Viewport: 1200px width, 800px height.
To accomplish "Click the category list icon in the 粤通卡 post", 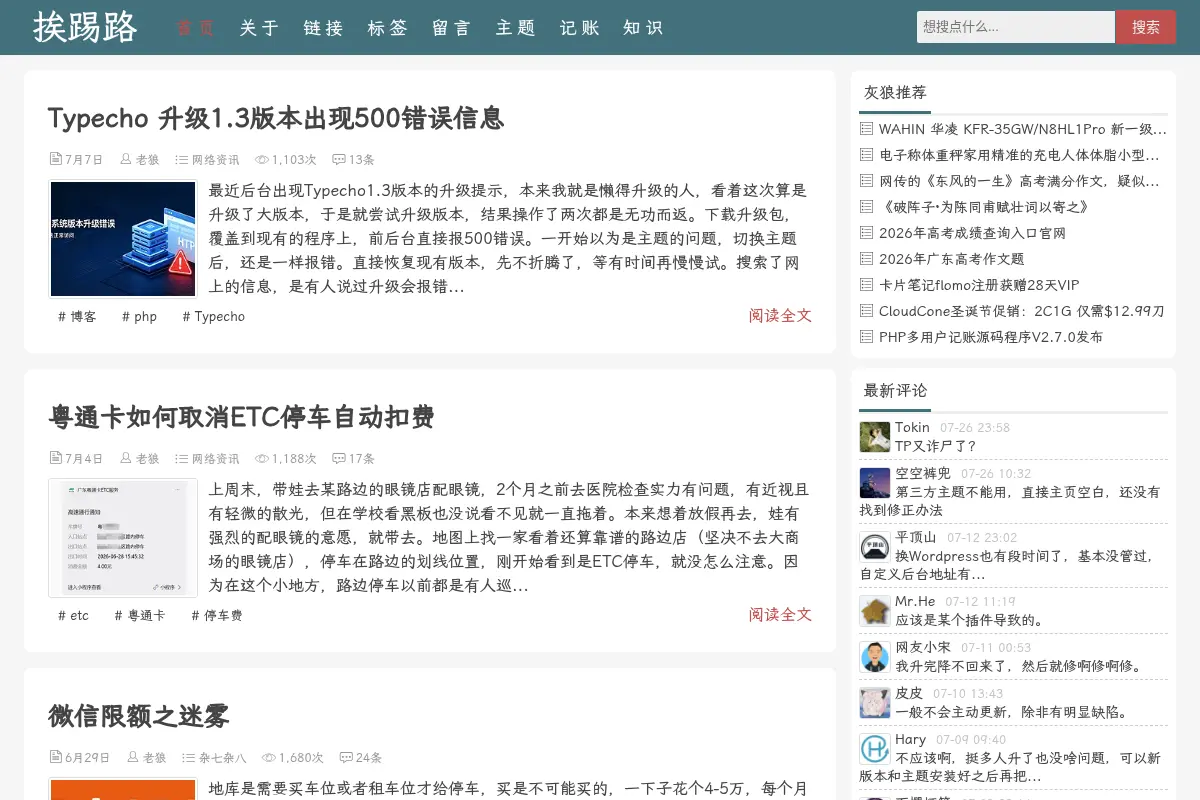I will [181, 458].
